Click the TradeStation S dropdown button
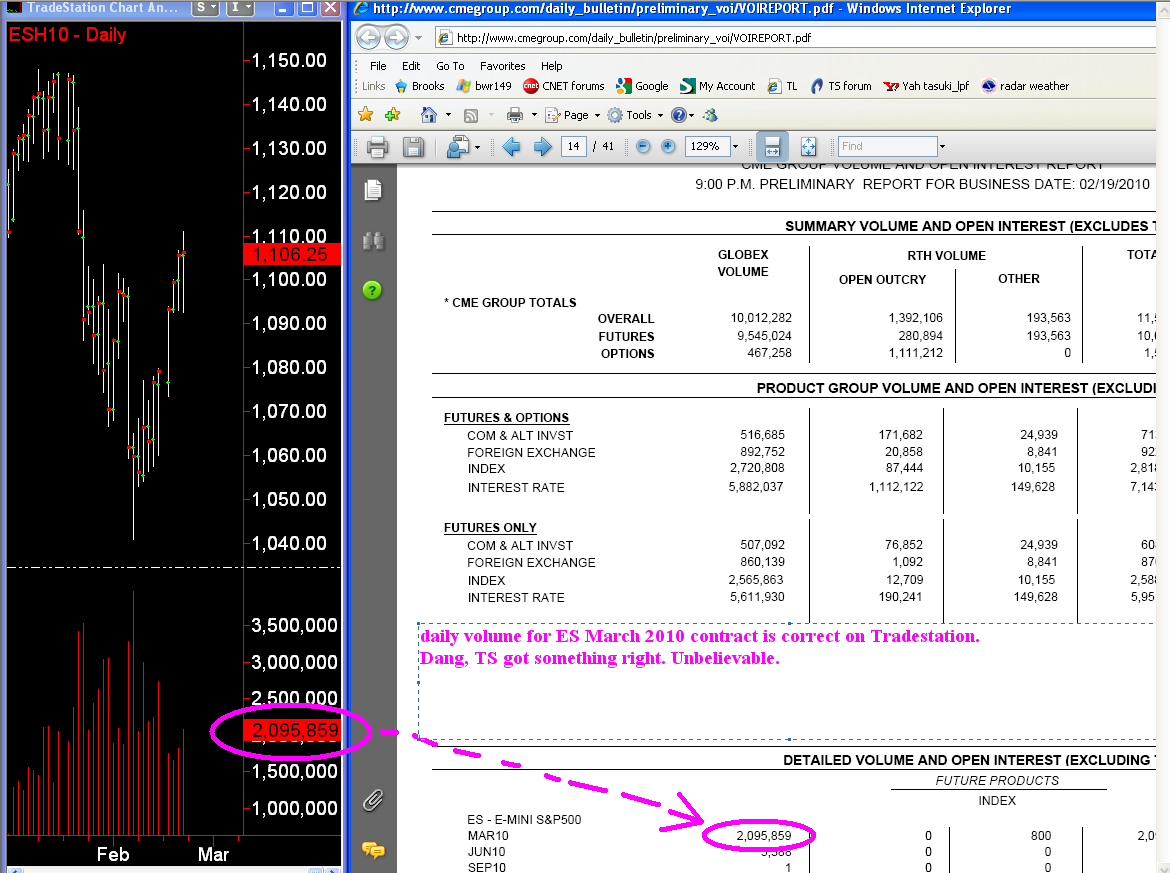Viewport: 1170px width, 873px height. point(205,8)
